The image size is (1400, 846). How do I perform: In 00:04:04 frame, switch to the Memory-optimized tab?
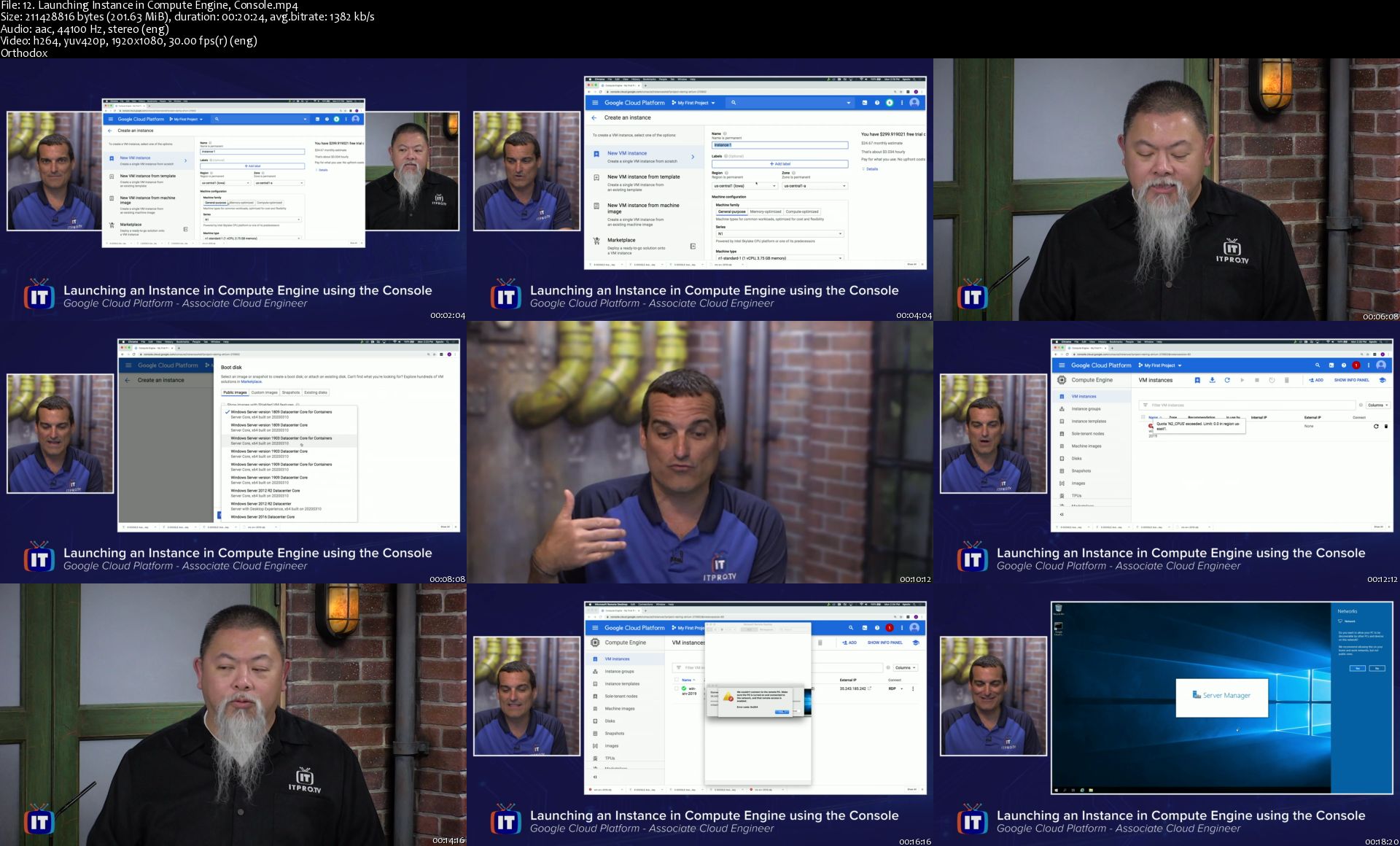pyautogui.click(x=766, y=211)
